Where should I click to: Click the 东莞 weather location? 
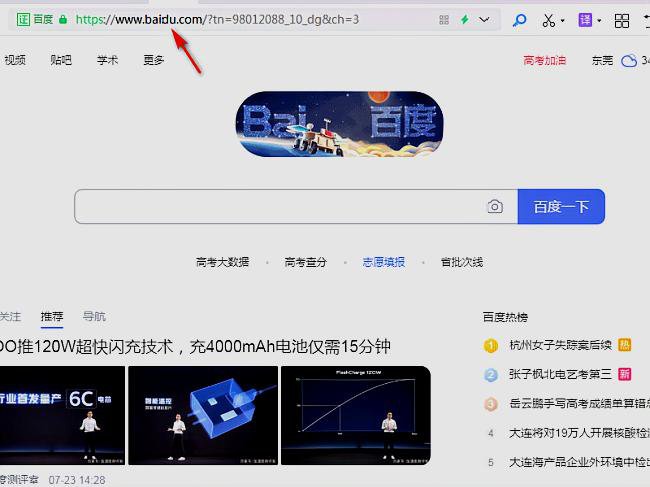(x=602, y=61)
